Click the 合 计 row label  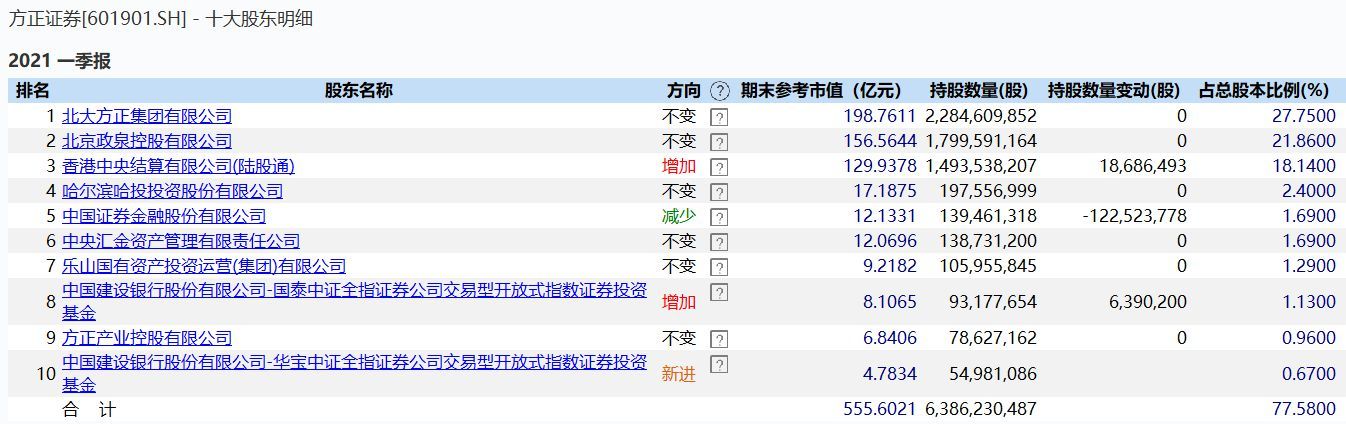(88, 409)
